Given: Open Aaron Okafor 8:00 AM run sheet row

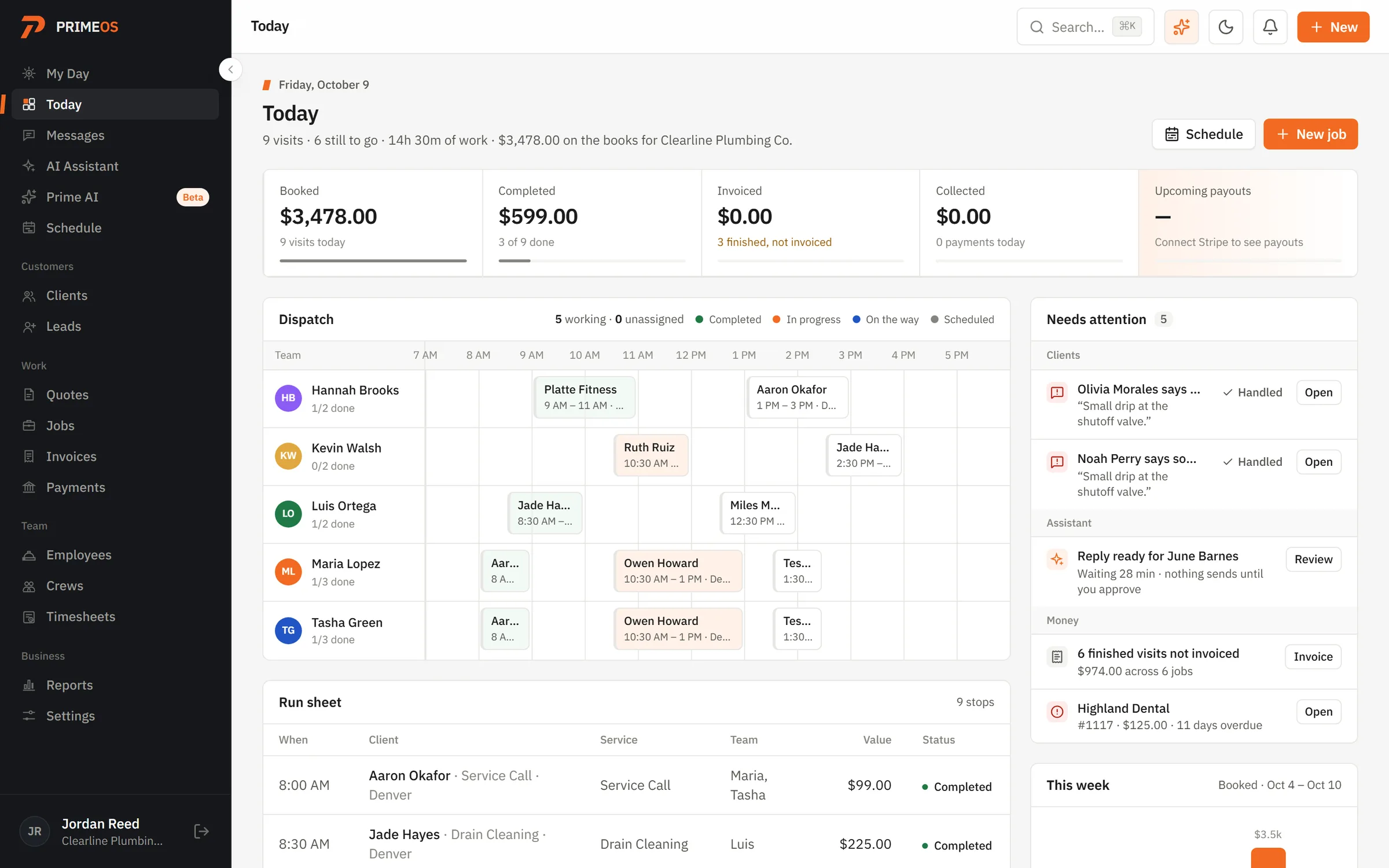Looking at the screenshot, I should pos(636,785).
